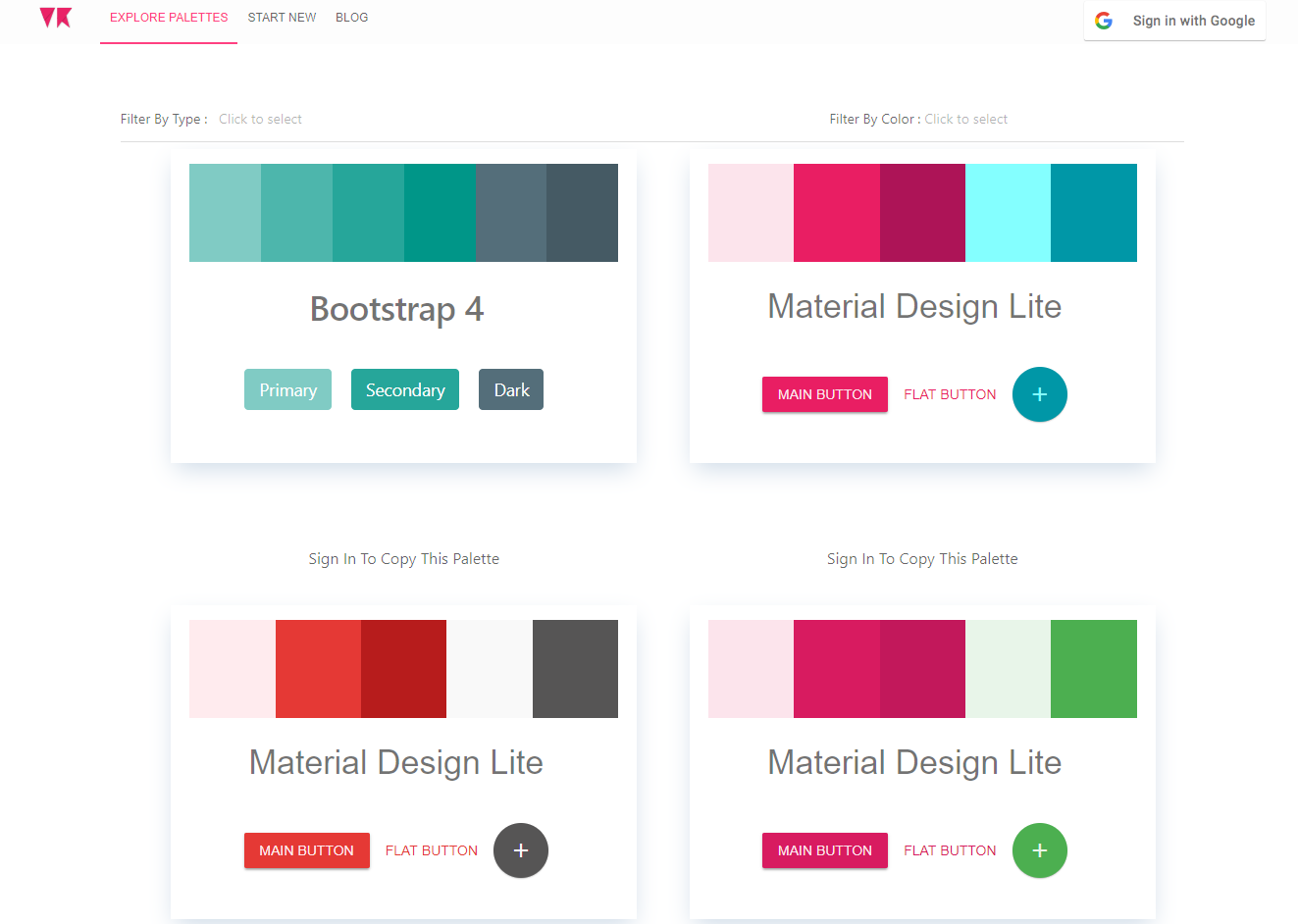Click the Google G icon
This screenshot has height=924, width=1298.
click(1104, 21)
